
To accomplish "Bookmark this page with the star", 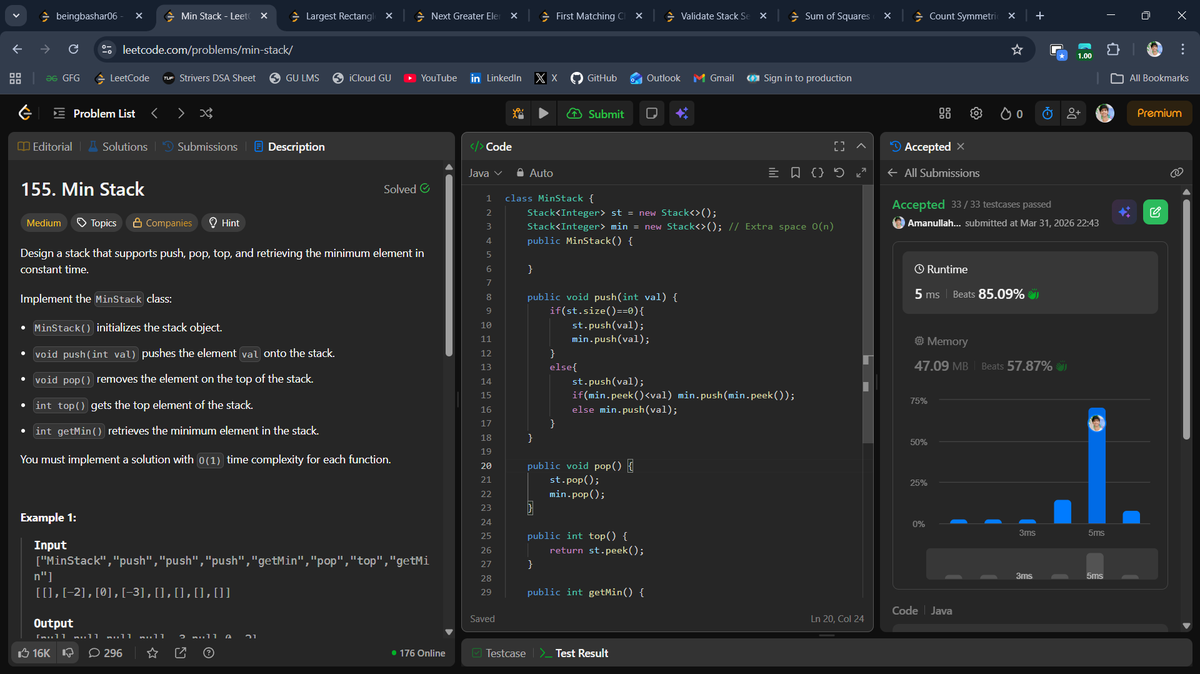I will [x=1017, y=49].
